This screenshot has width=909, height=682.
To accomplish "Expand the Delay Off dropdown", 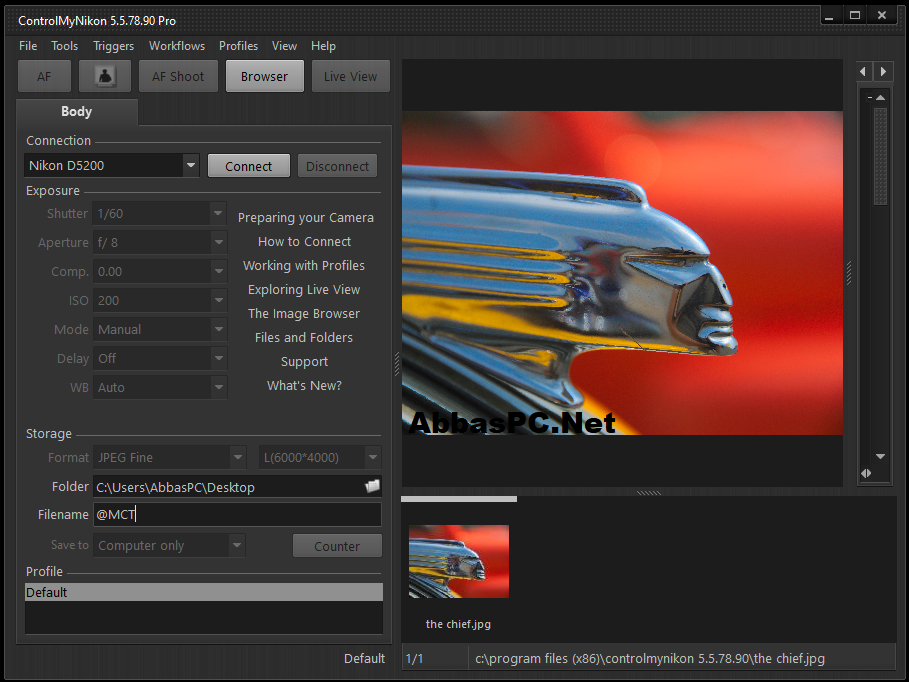I will [x=218, y=358].
